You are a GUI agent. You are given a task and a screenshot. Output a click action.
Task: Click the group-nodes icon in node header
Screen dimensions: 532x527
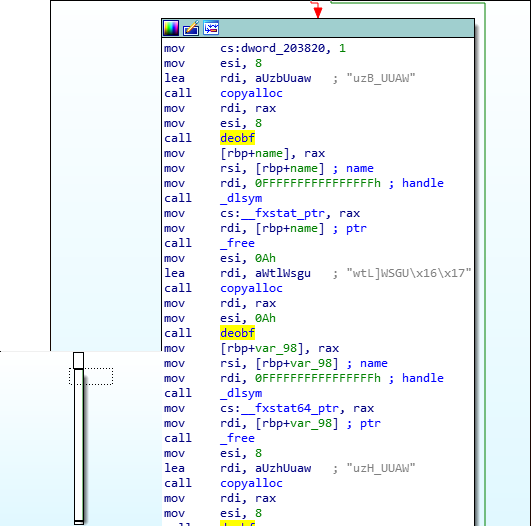[211, 28]
